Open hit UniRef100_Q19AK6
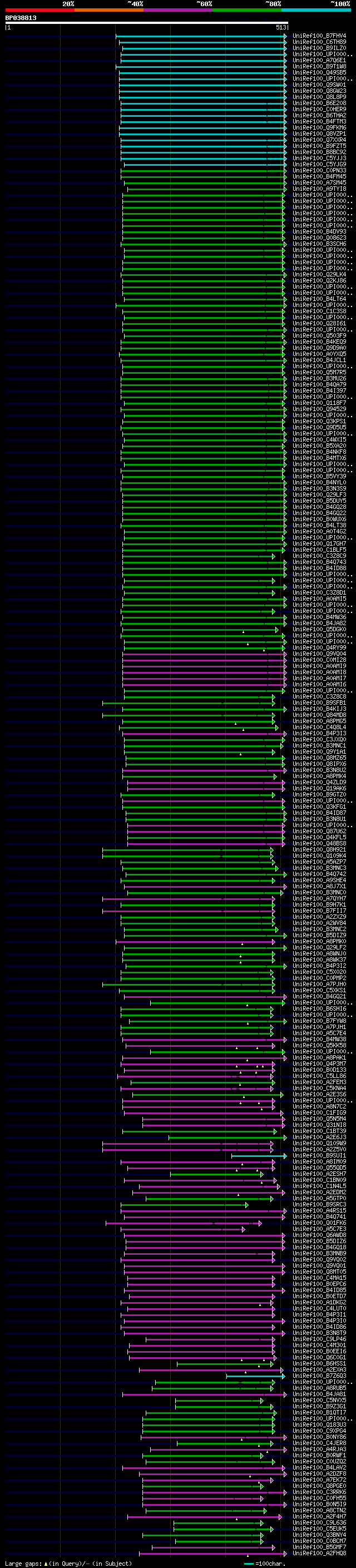This screenshot has width=356, height=1568. click(319, 788)
